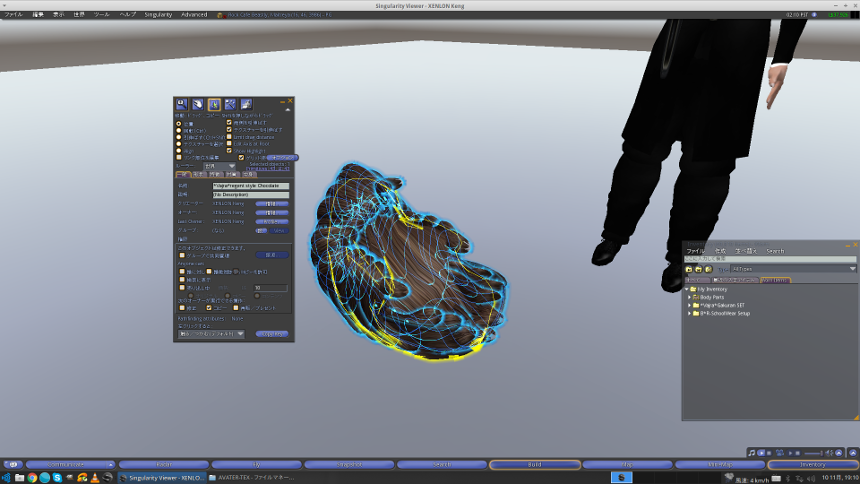The height and width of the screenshot is (484, 860).
Task: Select the first radio option in build panel
Action: [x=178, y=122]
